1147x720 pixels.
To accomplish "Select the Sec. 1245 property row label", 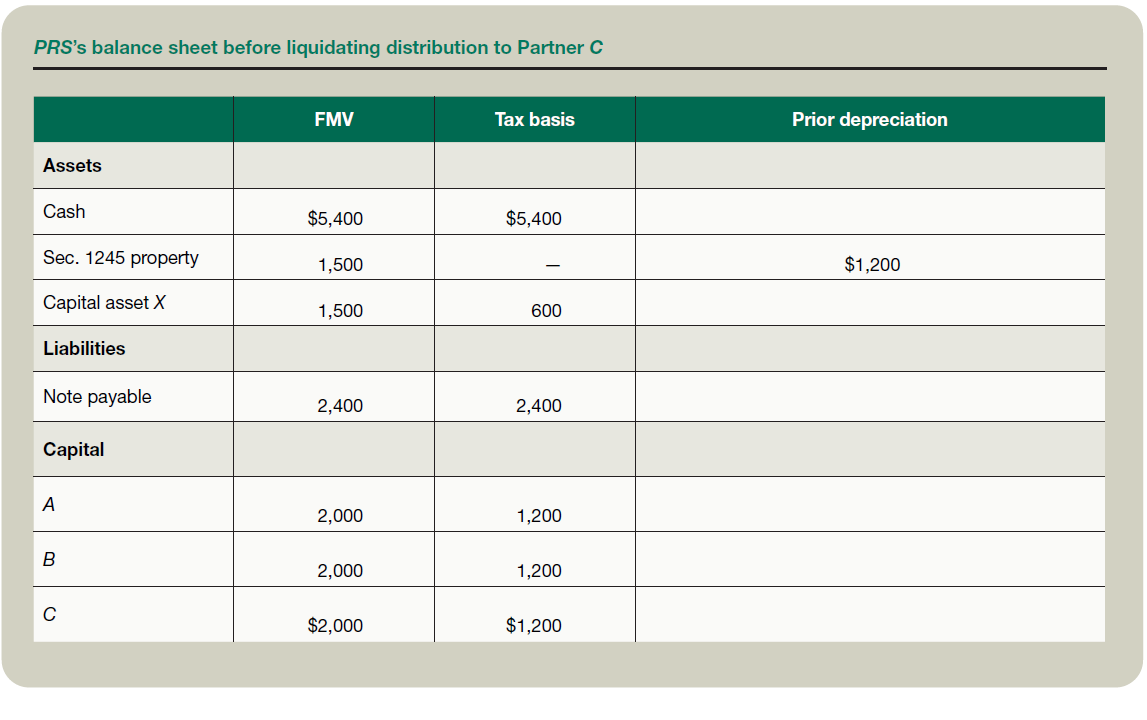I will pyautogui.click(x=121, y=258).
